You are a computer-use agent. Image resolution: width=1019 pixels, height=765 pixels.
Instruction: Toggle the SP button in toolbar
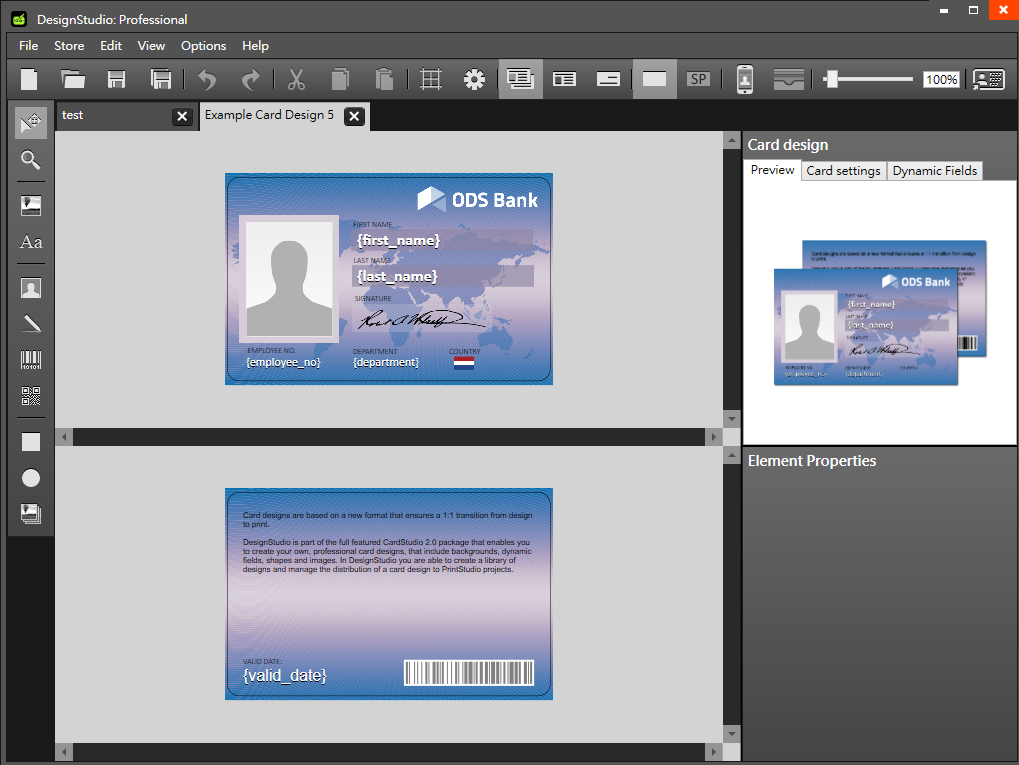click(699, 79)
